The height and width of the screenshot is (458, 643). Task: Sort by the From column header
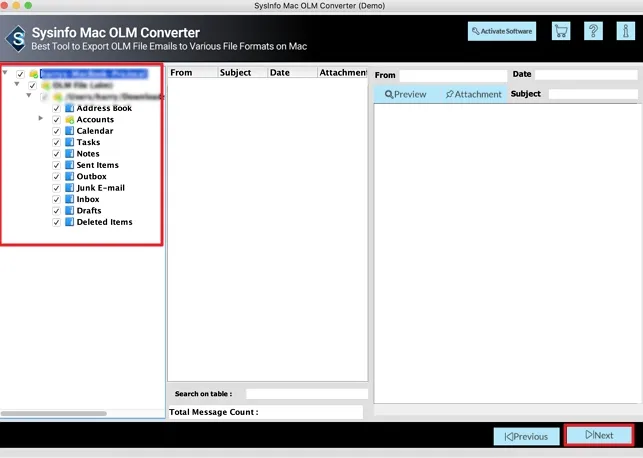193,73
